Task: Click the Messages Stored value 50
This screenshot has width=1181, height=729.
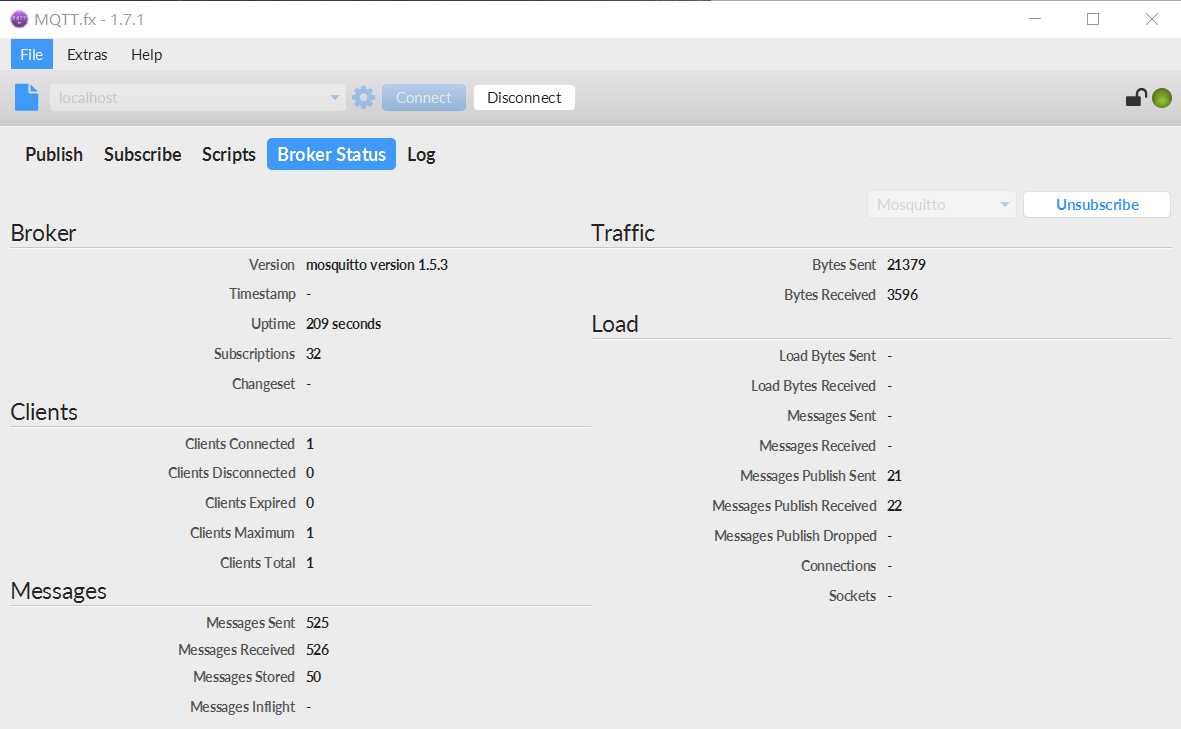Action: (x=313, y=677)
